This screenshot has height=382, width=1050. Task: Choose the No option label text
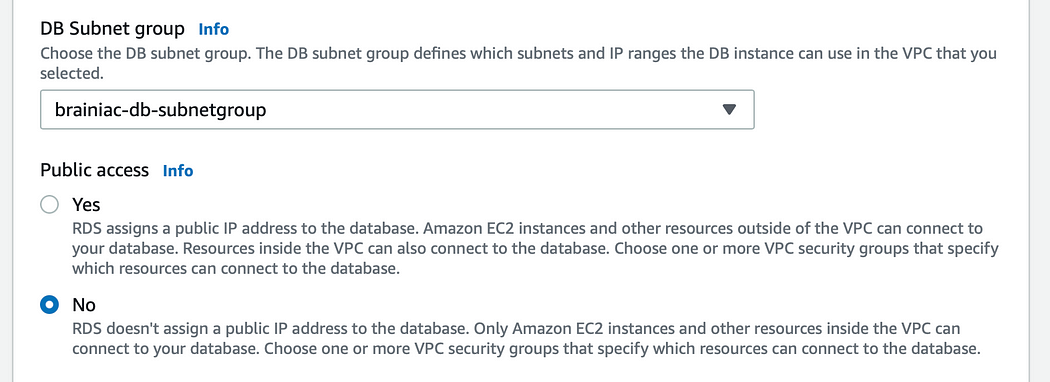click(84, 306)
